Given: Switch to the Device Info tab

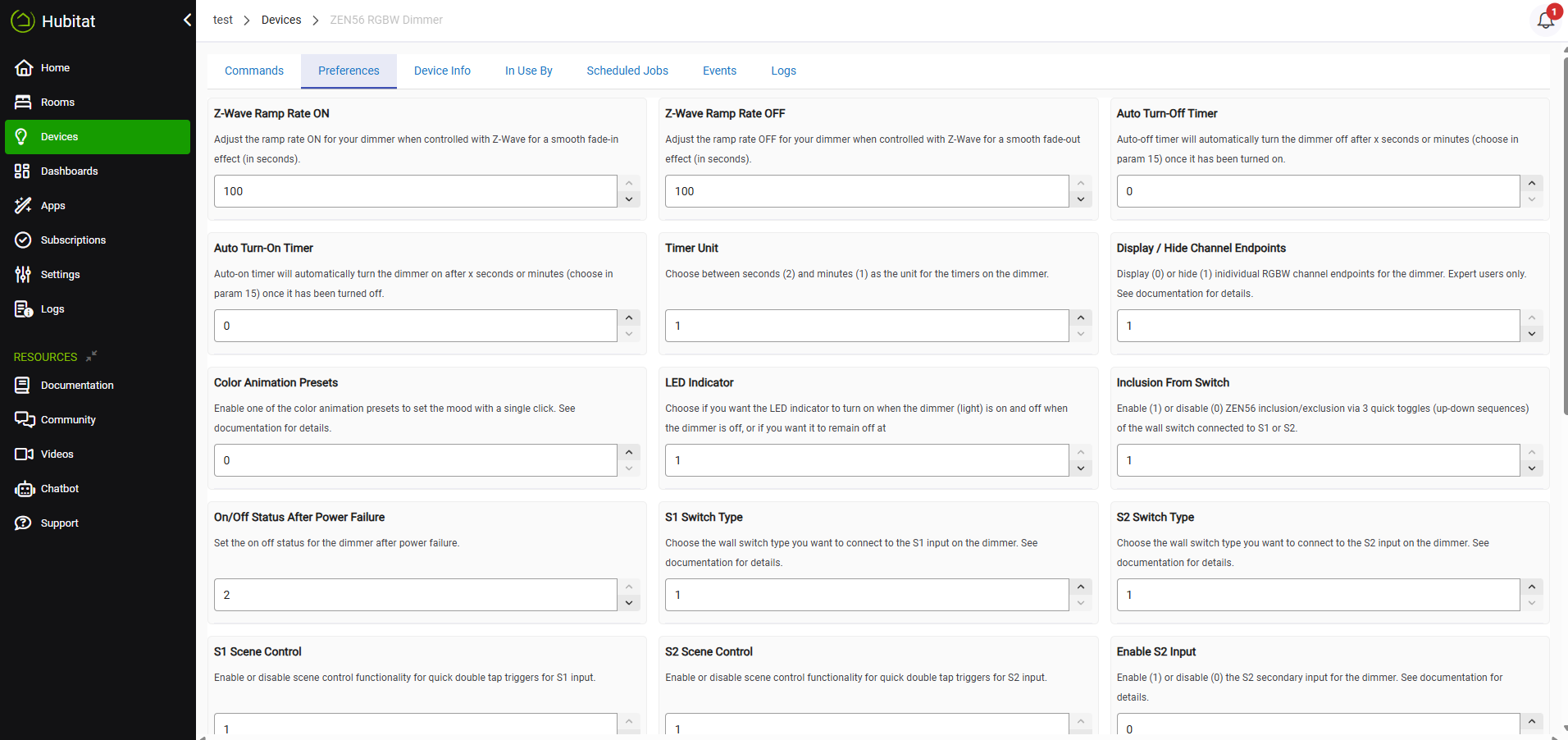Looking at the screenshot, I should (442, 71).
